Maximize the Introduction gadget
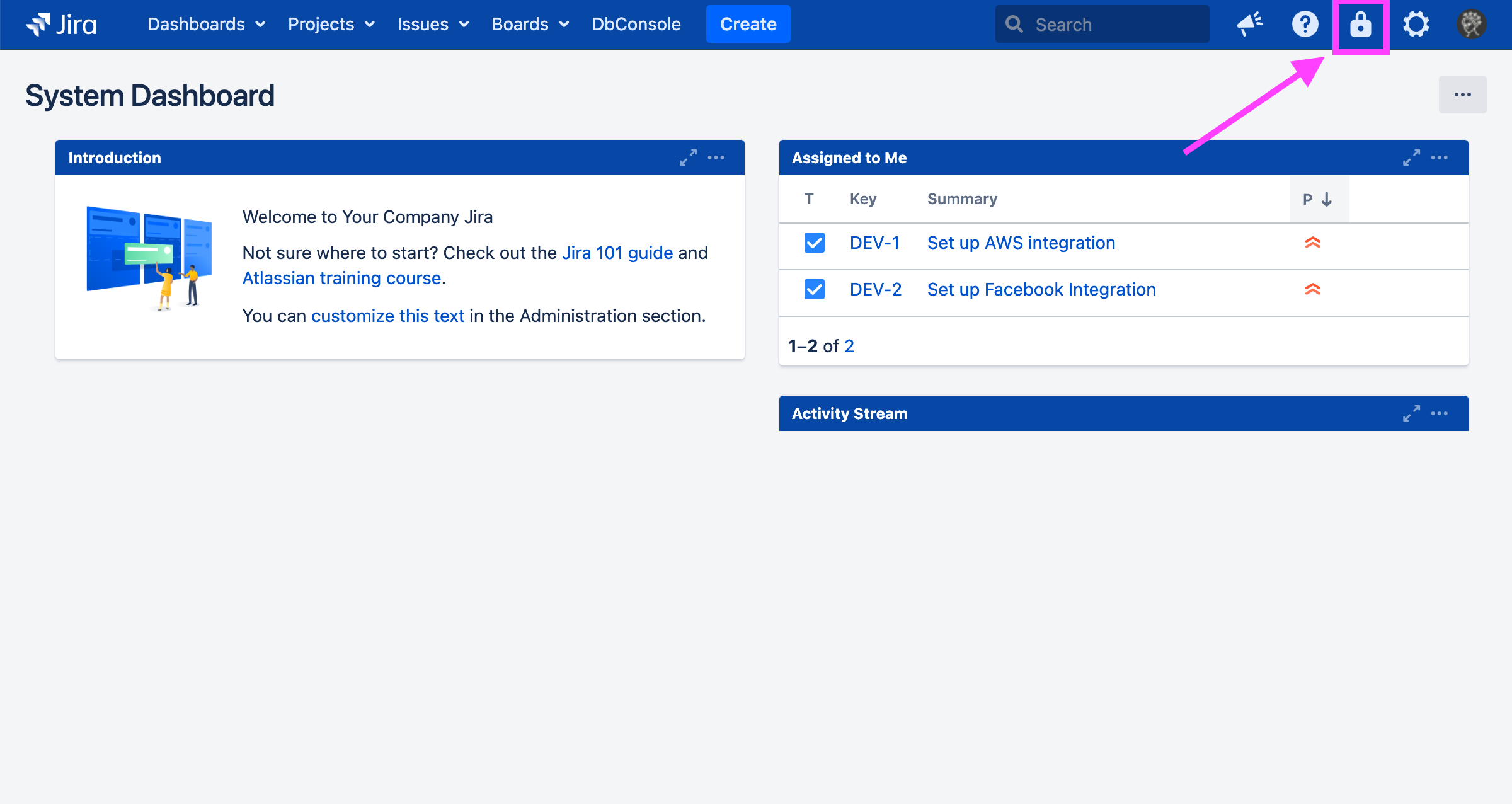Viewport: 1512px width, 804px height. 688,158
